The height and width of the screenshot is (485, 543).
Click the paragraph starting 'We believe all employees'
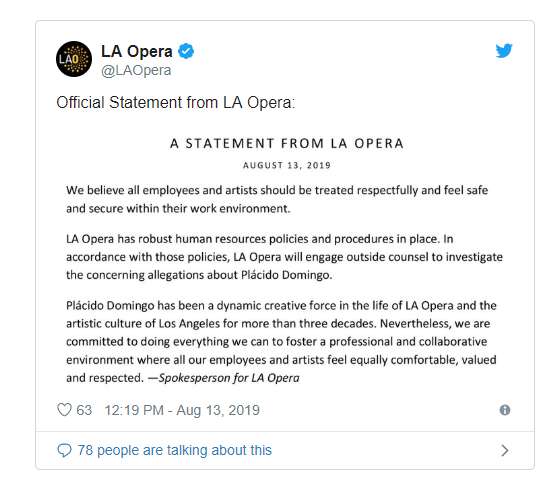[x=277, y=199]
